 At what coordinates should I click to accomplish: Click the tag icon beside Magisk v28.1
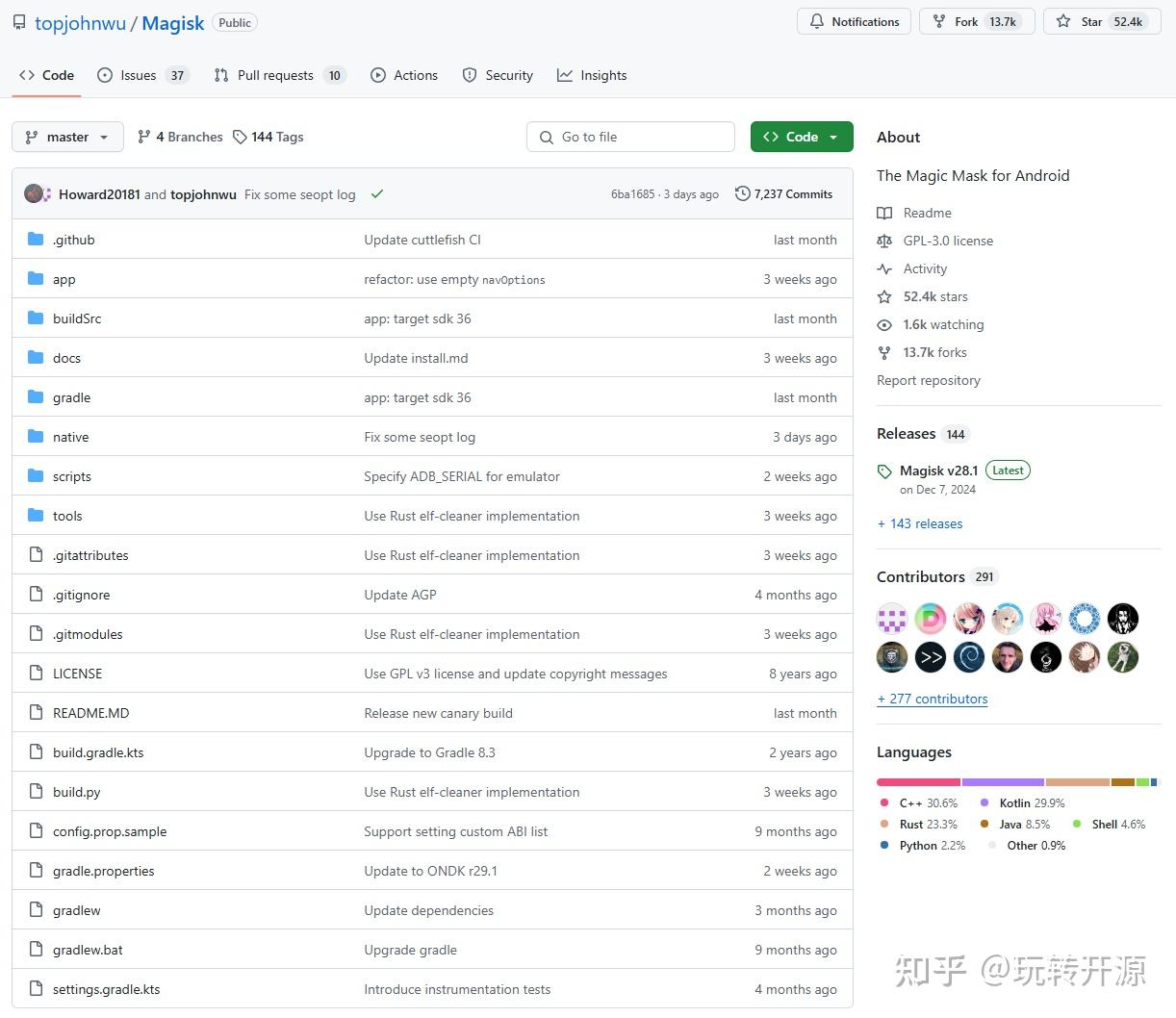point(884,471)
